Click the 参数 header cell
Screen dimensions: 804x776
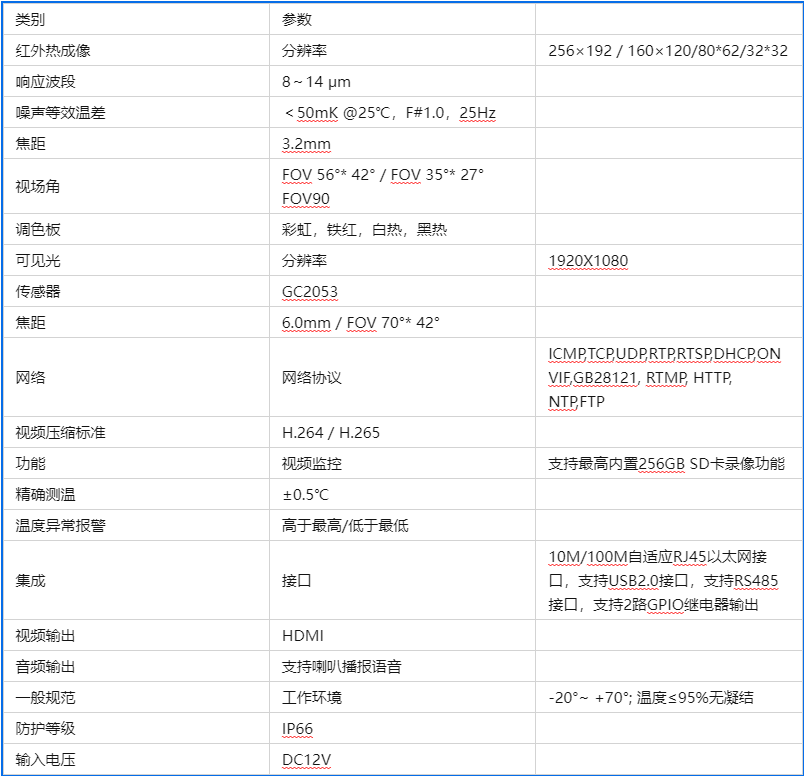[x=297, y=19]
